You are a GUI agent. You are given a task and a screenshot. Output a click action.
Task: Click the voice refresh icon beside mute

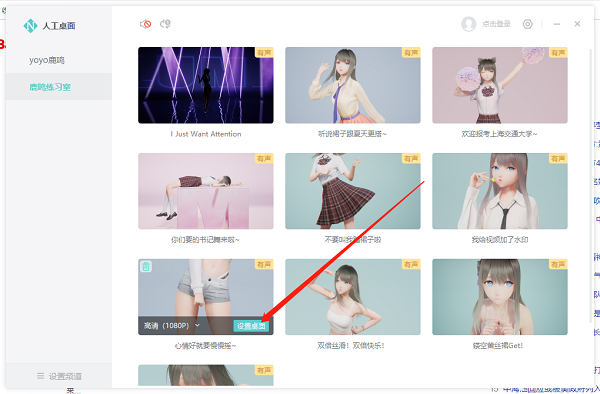(165, 24)
